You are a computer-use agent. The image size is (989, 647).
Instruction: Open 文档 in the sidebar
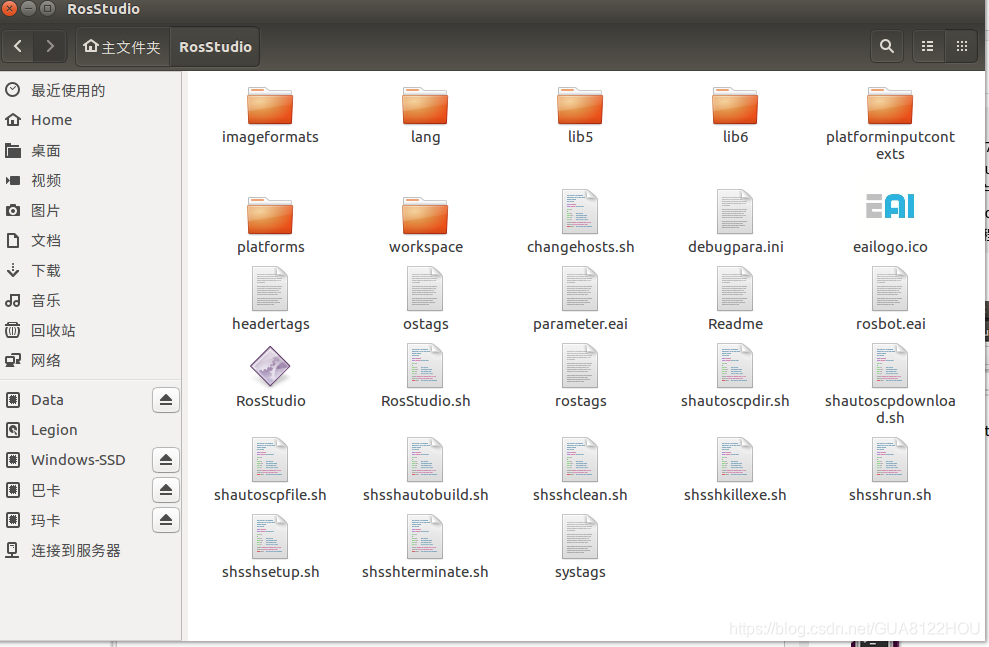pyautogui.click(x=90, y=240)
